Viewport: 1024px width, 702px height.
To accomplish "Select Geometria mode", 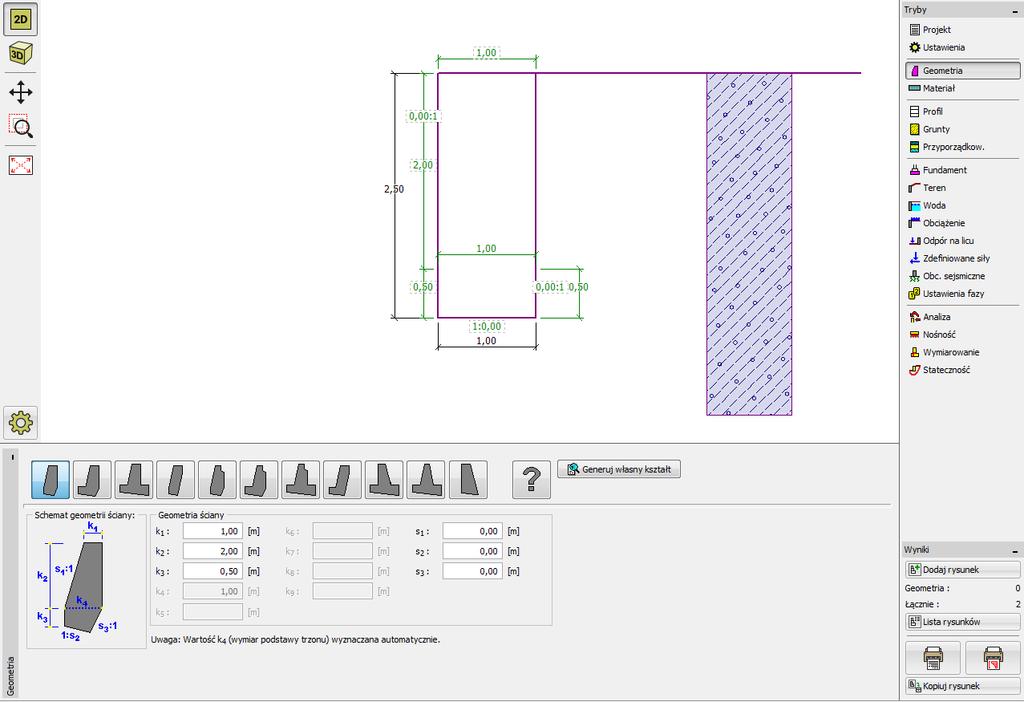I will [963, 71].
